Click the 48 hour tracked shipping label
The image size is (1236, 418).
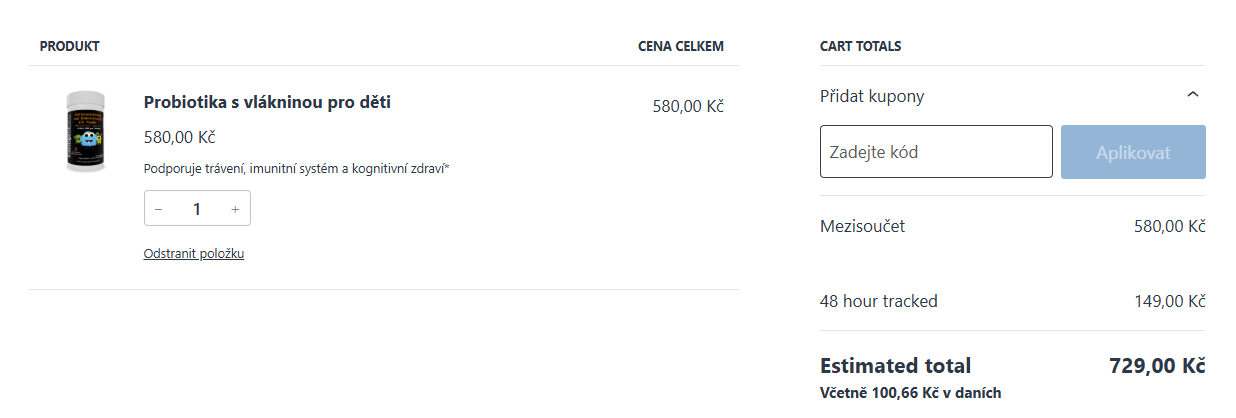tap(878, 301)
